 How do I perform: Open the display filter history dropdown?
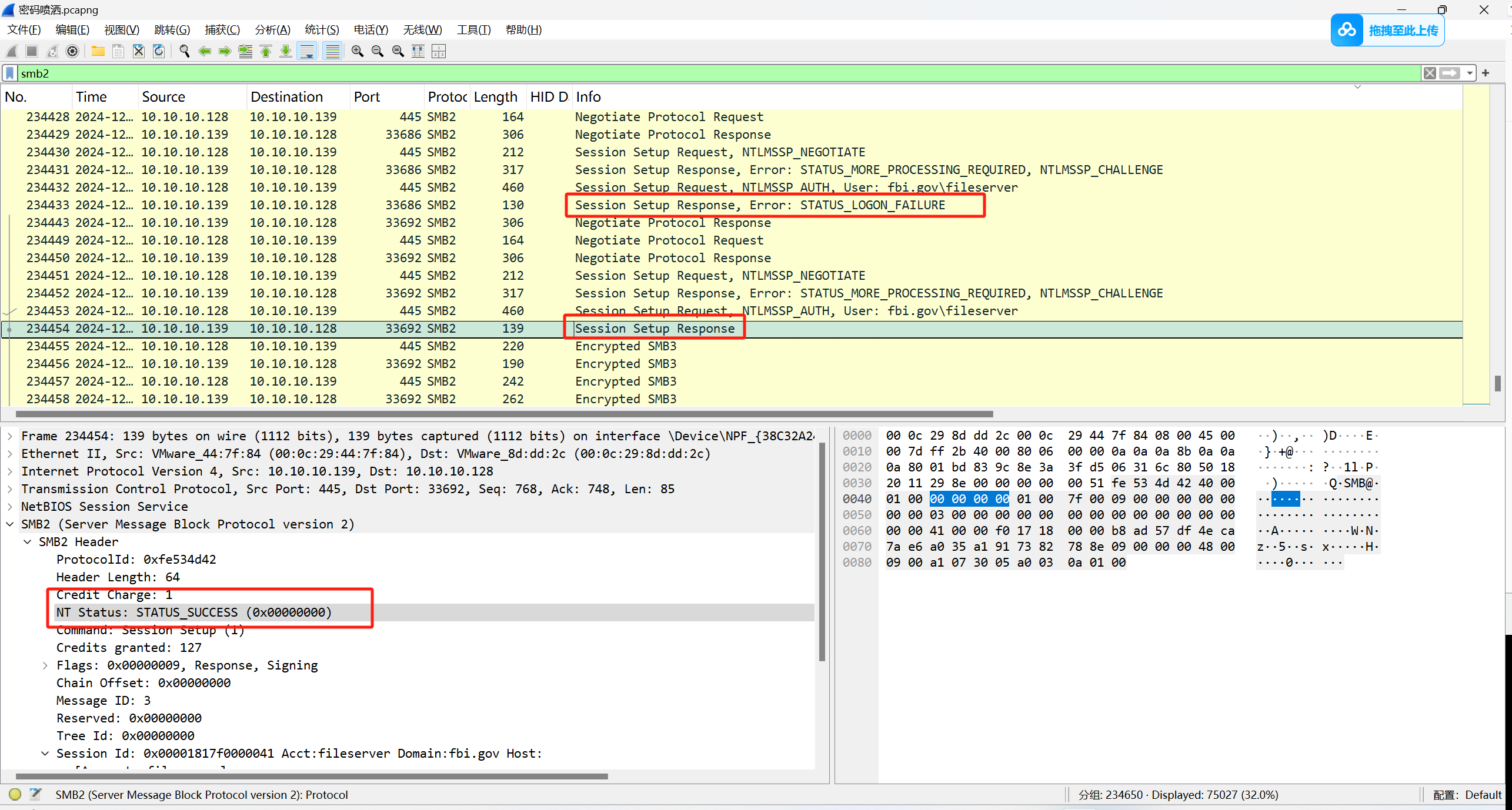[x=1470, y=73]
